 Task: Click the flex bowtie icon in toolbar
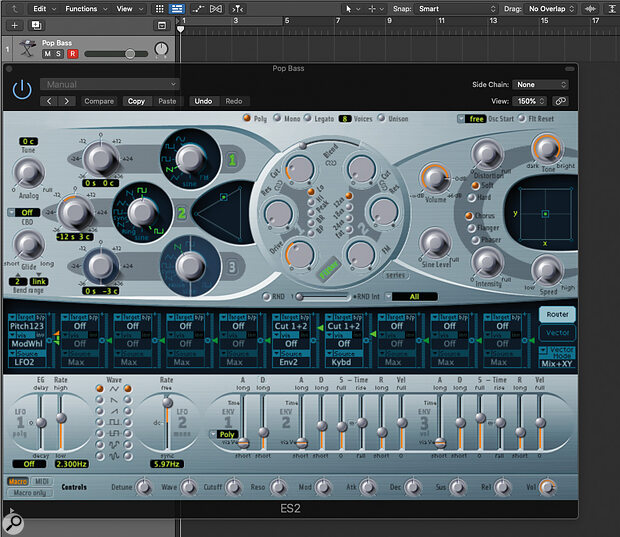pyautogui.click(x=216, y=9)
